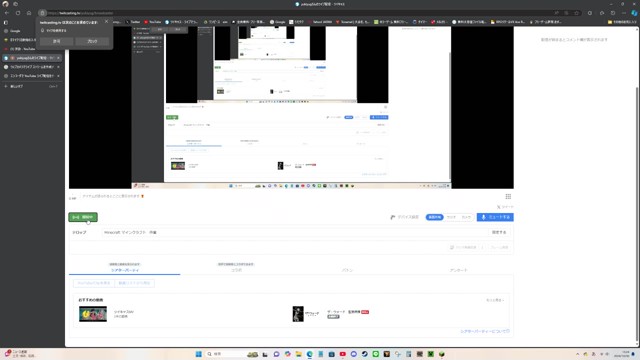This screenshot has height=360, width=640.
Task: Open the new tab entry in sidebar
Action: point(32,87)
